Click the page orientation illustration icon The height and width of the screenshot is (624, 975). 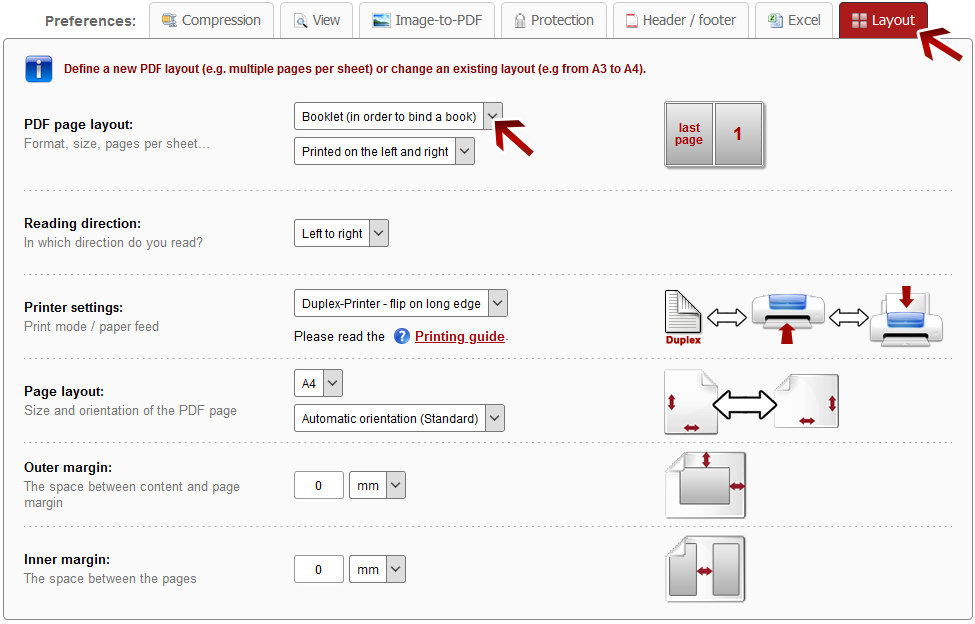pyautogui.click(x=751, y=403)
